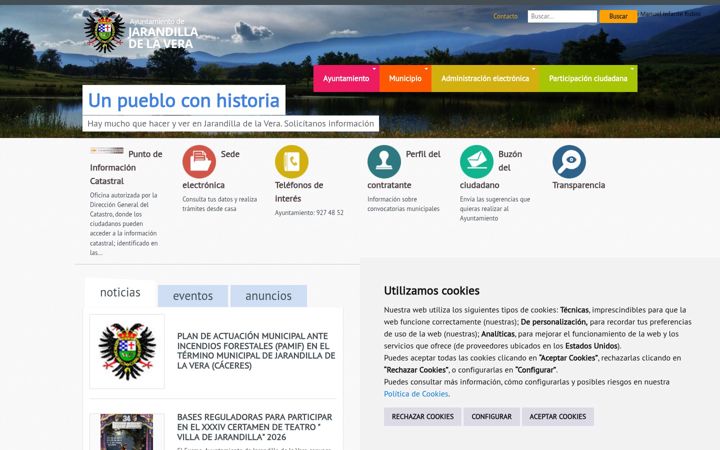The image size is (720, 450).
Task: Click 'Consulta tus datos y realiza trámites' text
Action: (x=219, y=204)
